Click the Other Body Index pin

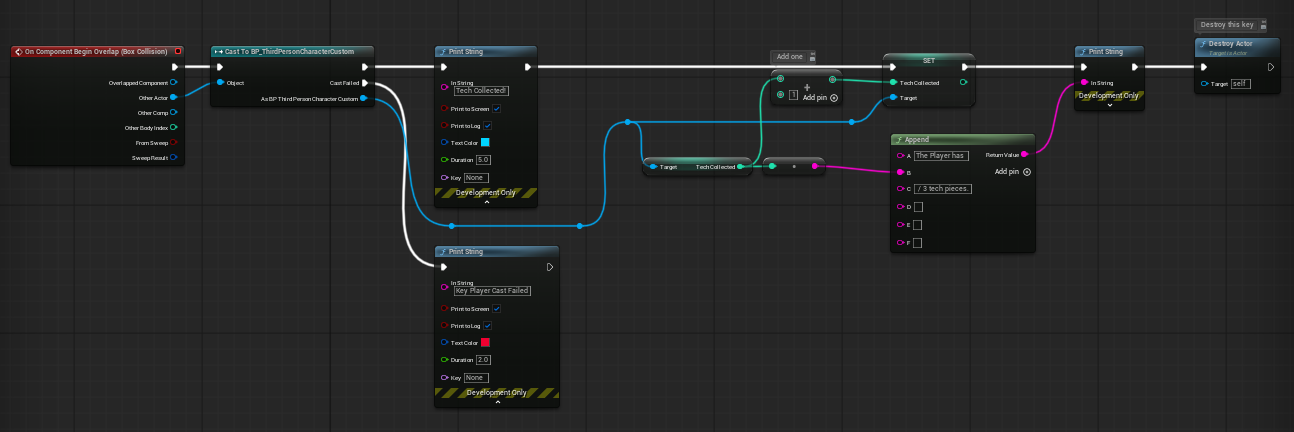point(174,127)
